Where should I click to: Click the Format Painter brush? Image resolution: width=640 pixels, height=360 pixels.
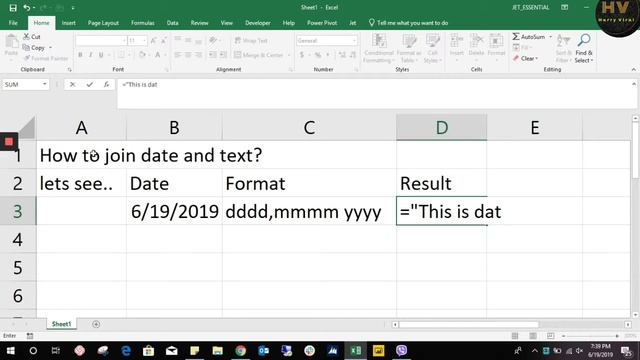27,58
